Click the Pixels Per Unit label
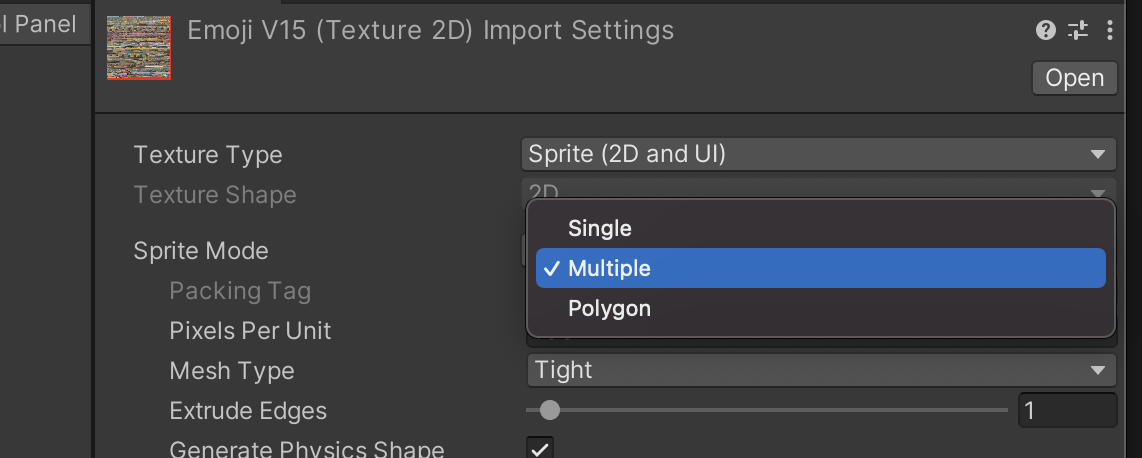 (250, 331)
